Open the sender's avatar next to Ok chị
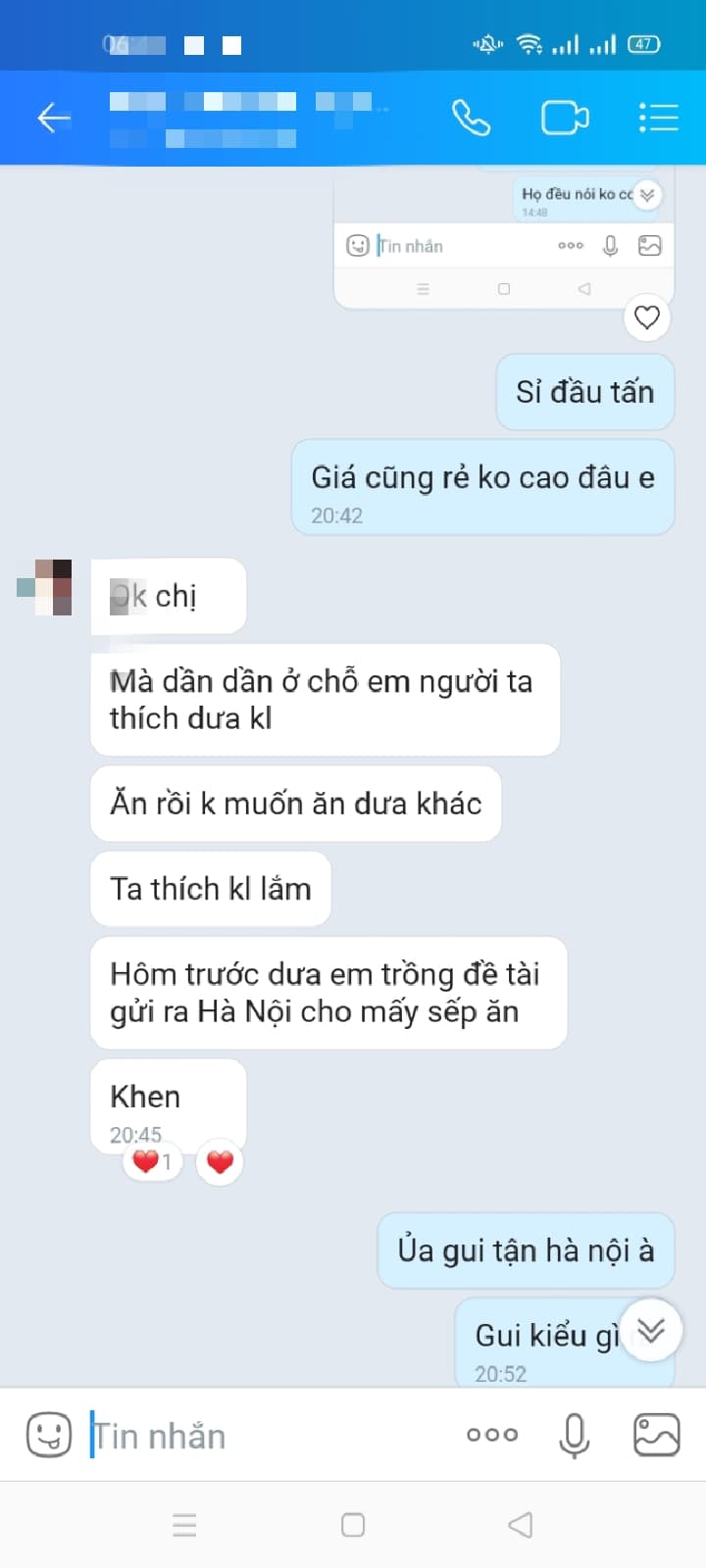The width and height of the screenshot is (706, 1568). tap(45, 587)
